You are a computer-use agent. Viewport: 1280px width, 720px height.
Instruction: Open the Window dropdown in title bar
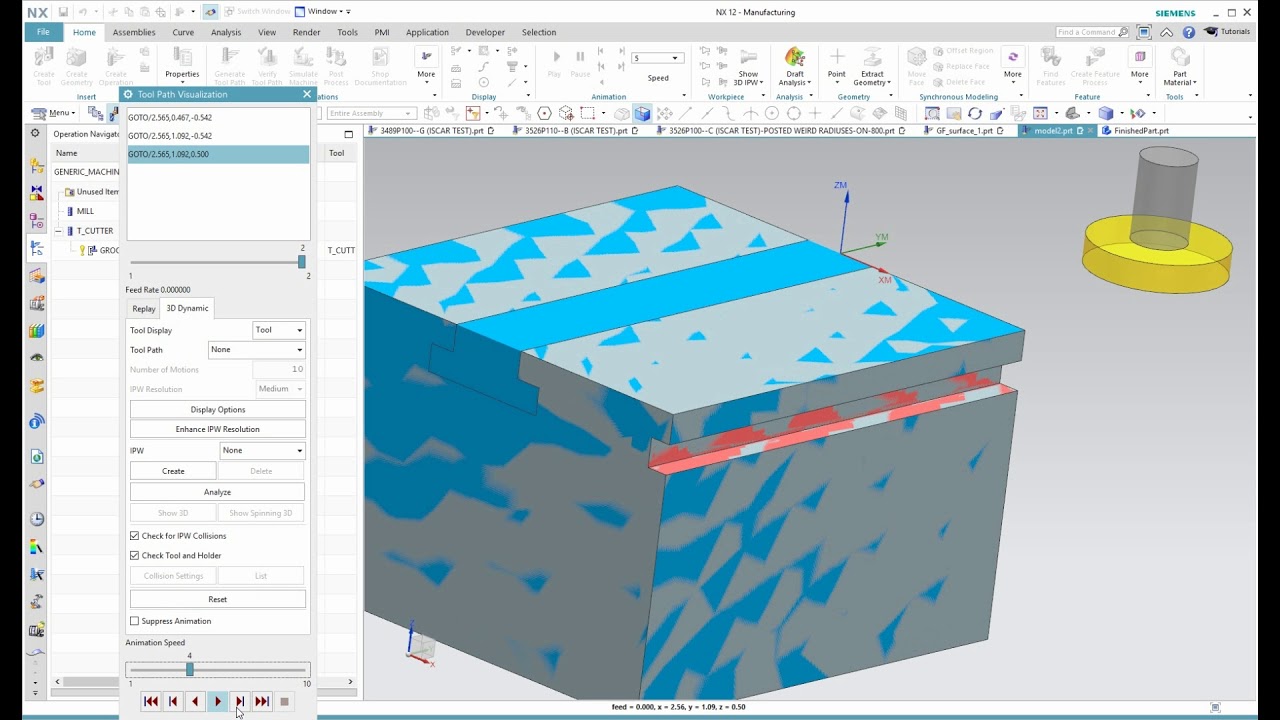(324, 12)
